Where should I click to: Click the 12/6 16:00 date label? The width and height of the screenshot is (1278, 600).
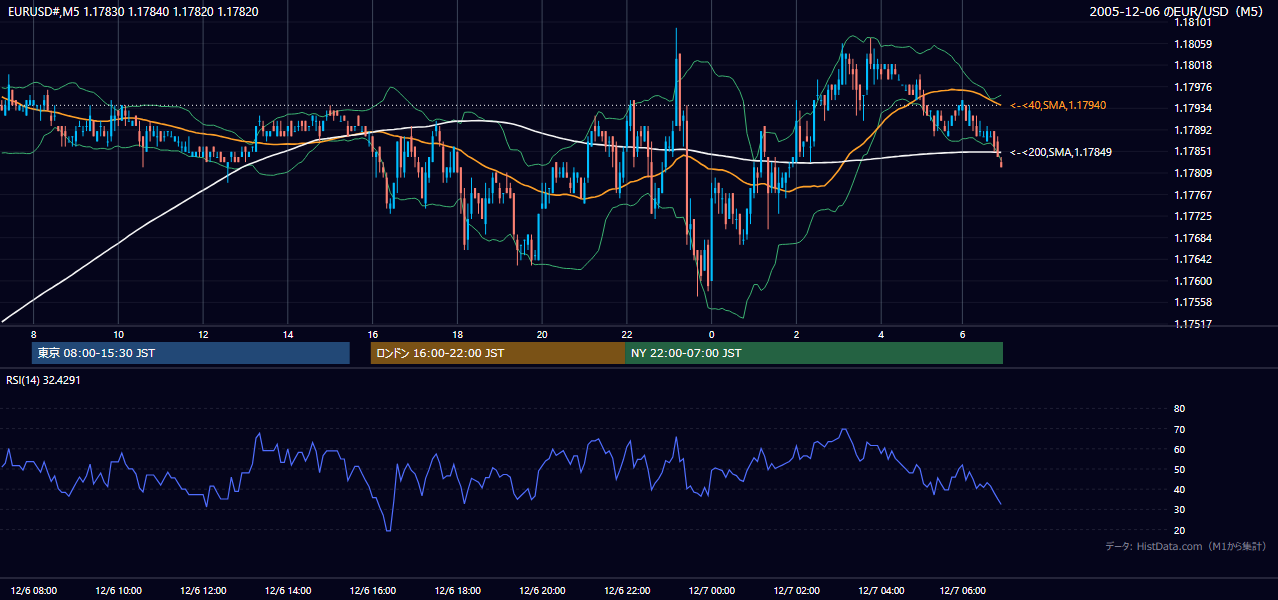point(373,591)
